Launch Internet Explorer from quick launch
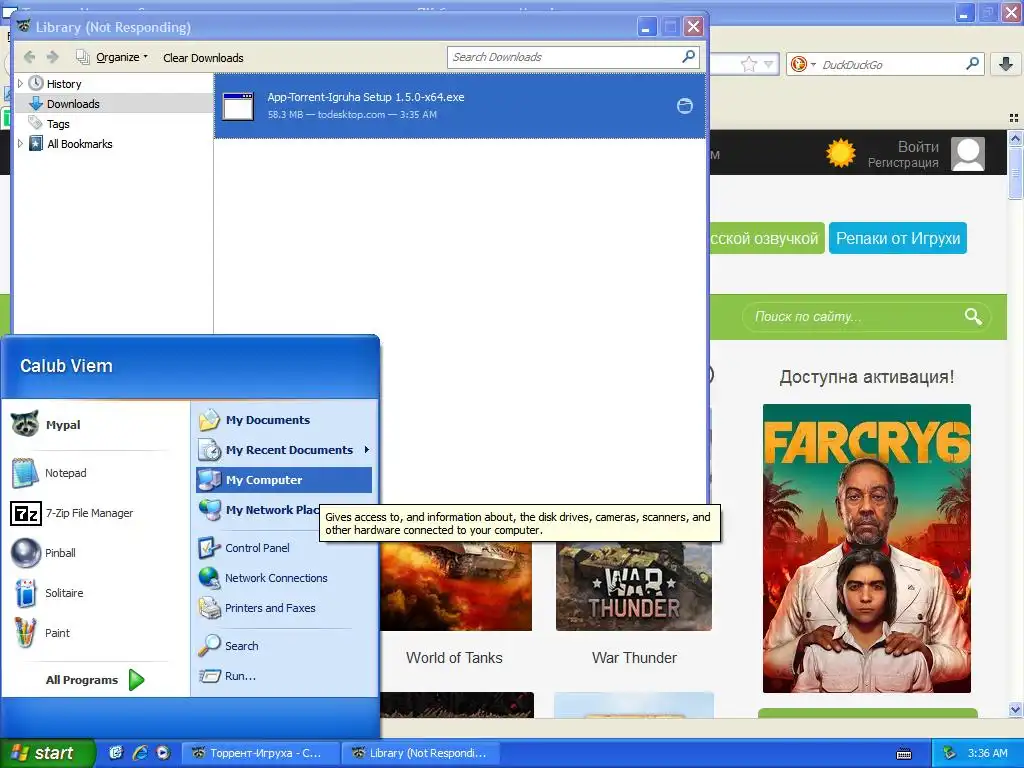Viewport: 1024px width, 768px height. (x=139, y=753)
